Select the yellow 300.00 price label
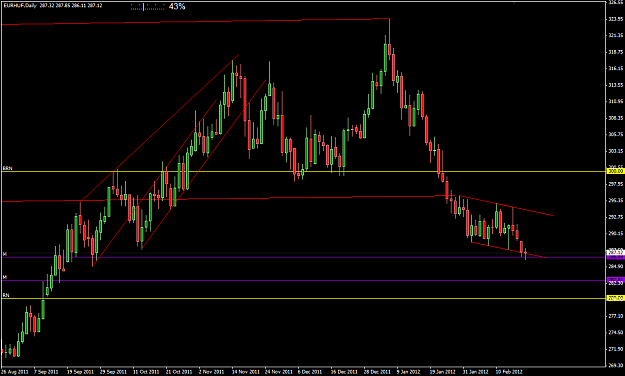This screenshot has width=625, height=376. pos(615,171)
